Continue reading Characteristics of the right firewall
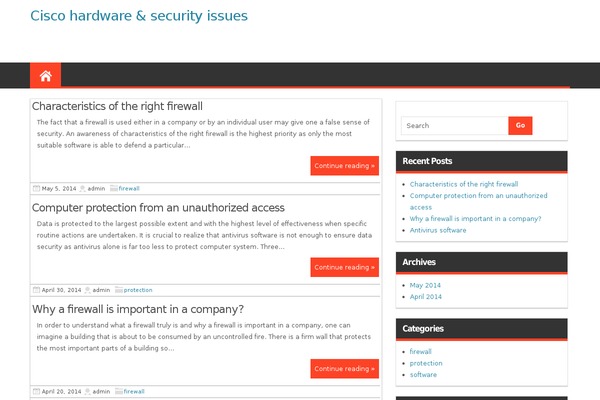 pos(344,166)
